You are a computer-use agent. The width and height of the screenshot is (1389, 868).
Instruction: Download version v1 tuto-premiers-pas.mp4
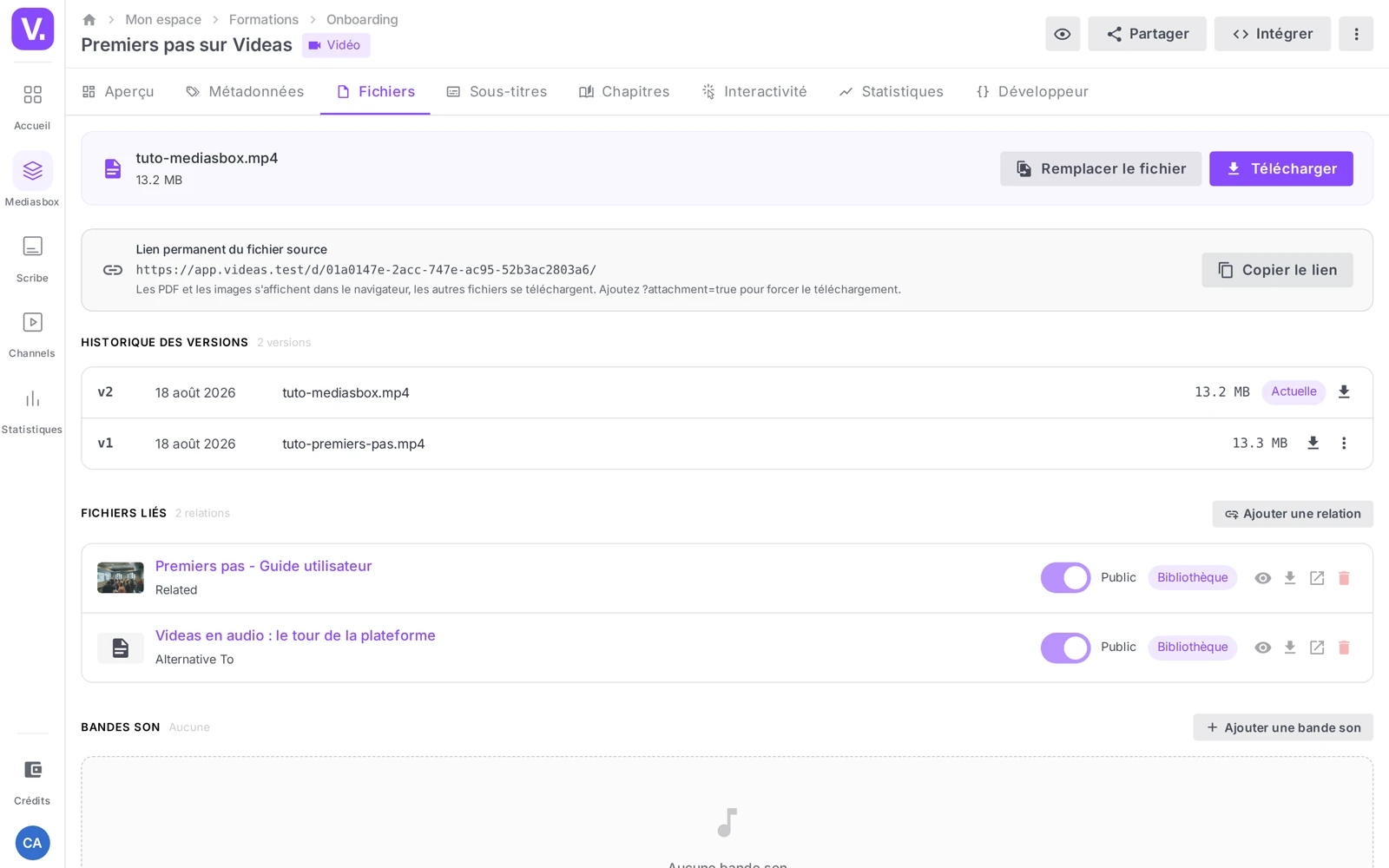pos(1313,443)
